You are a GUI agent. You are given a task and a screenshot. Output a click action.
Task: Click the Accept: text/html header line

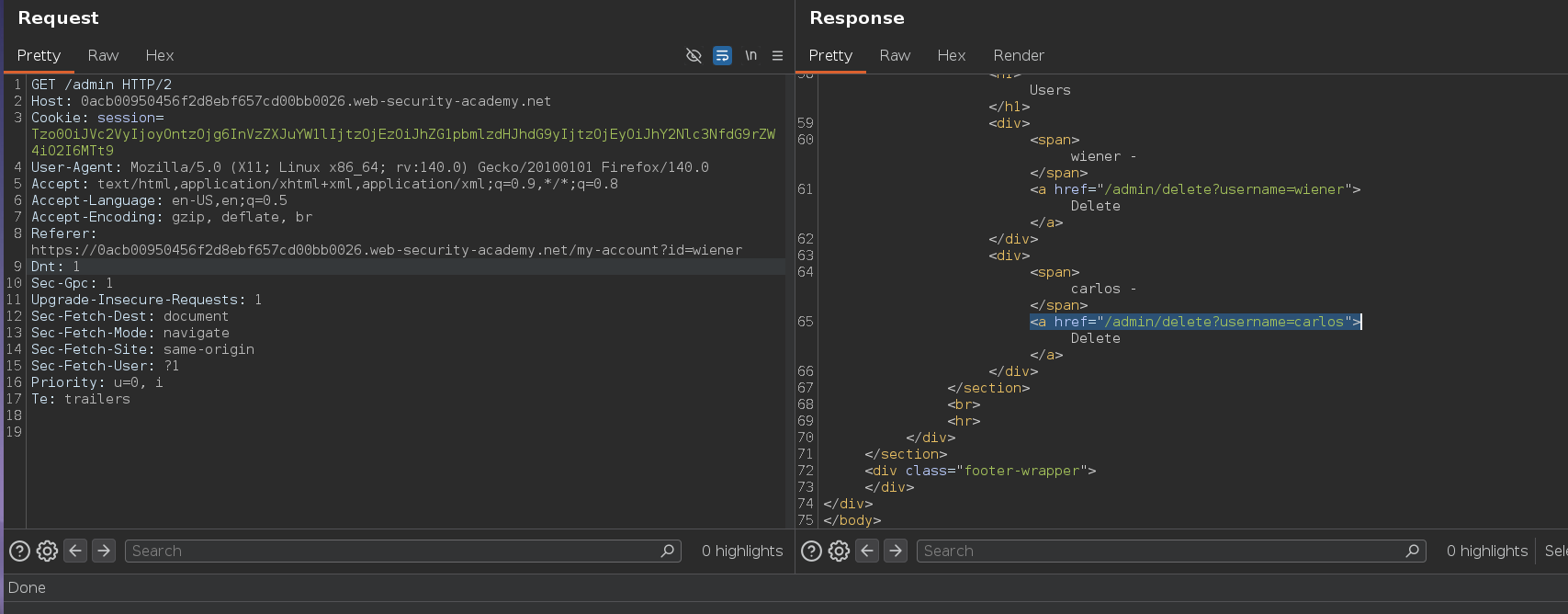point(324,184)
